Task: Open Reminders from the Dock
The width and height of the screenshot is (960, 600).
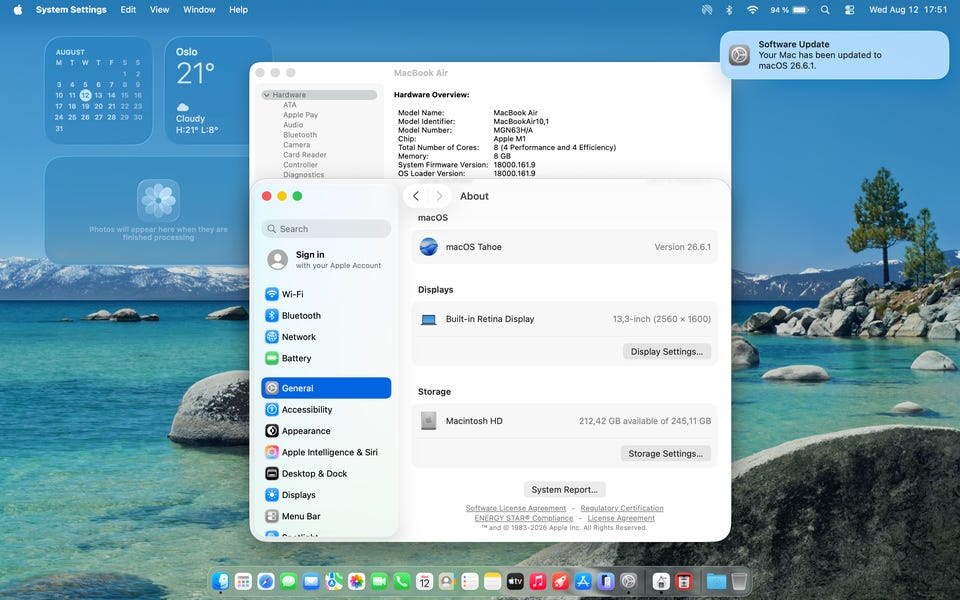Action: pyautogui.click(x=470, y=581)
